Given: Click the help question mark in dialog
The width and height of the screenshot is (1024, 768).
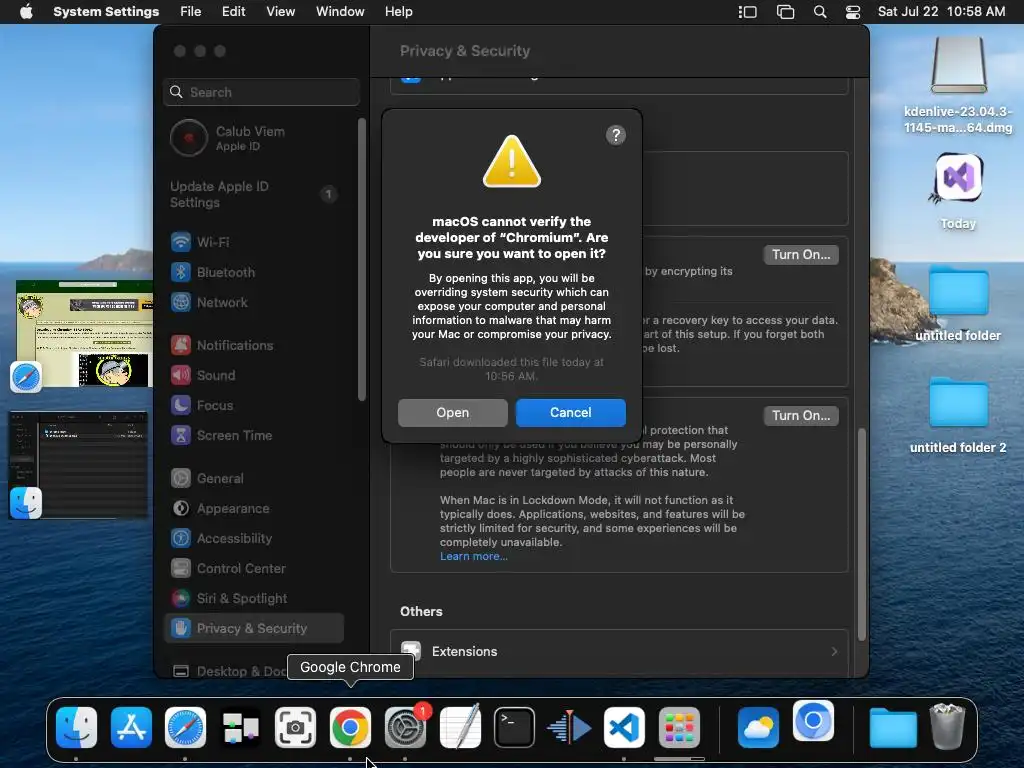Looking at the screenshot, I should (x=615, y=135).
